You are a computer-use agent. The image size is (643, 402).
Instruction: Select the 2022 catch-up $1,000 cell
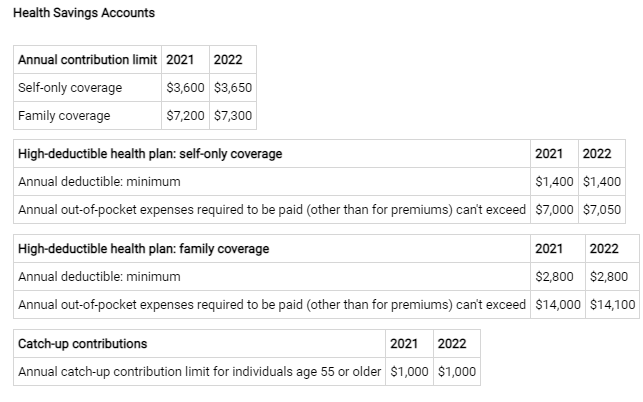coord(457,372)
